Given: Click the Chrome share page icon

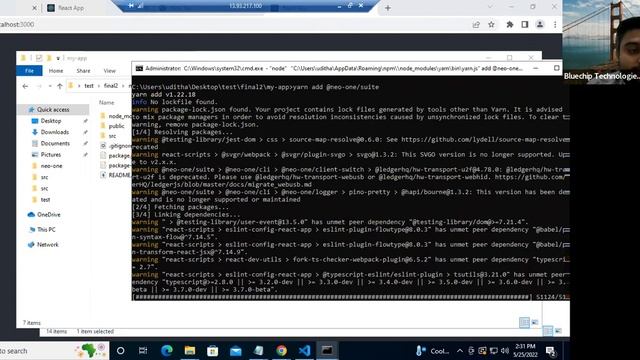Looking at the screenshot, I should tap(476, 25).
